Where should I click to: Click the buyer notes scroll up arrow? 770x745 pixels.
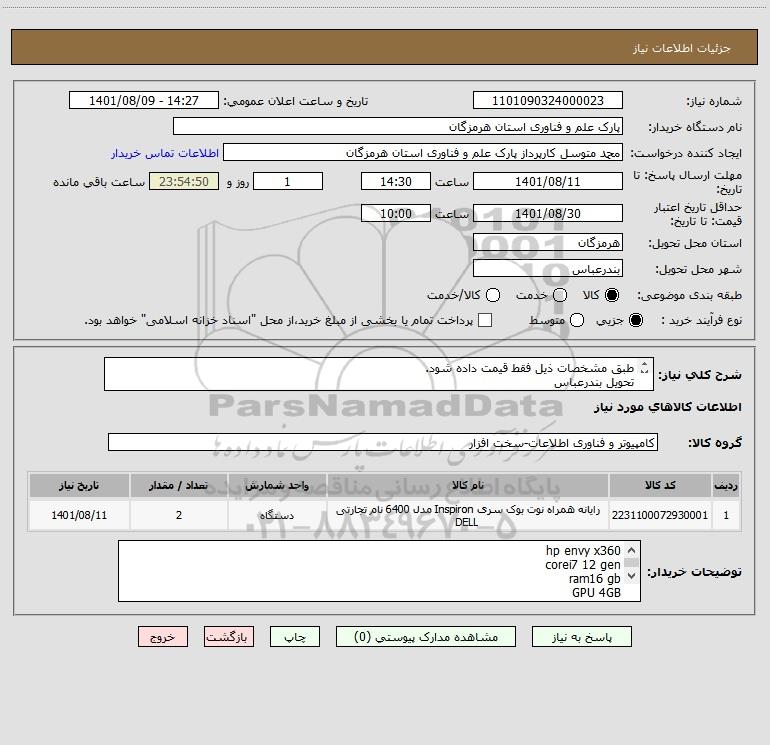click(x=632, y=551)
